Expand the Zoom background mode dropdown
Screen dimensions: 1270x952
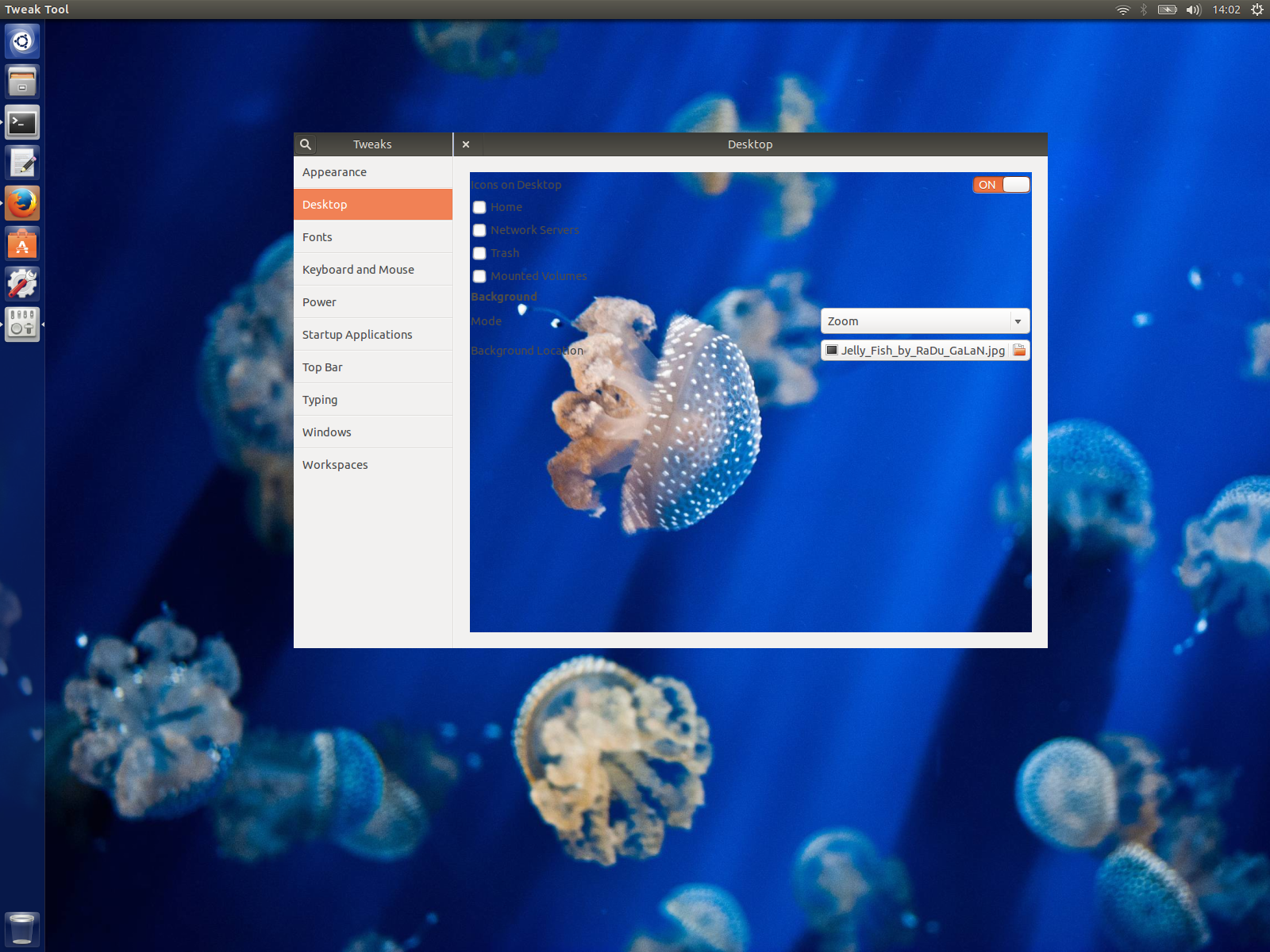(926, 321)
